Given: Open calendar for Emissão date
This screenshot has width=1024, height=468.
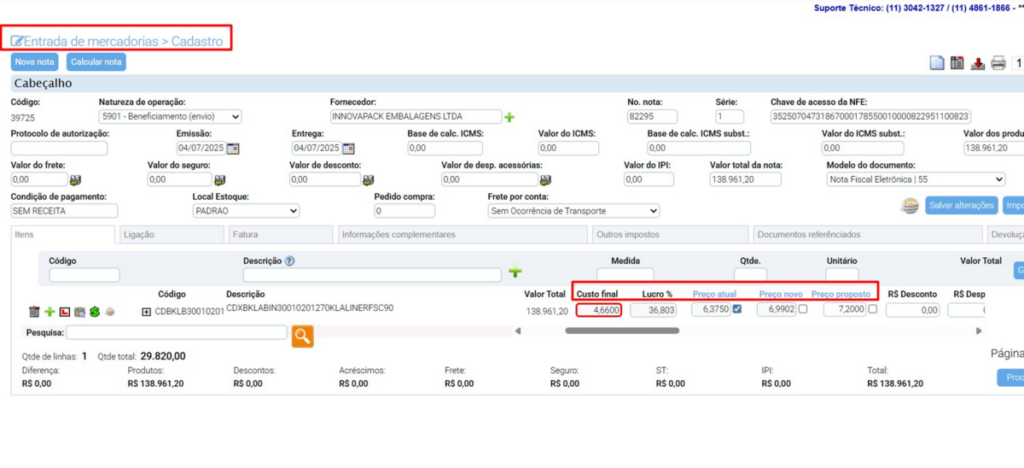Looking at the screenshot, I should (232, 148).
